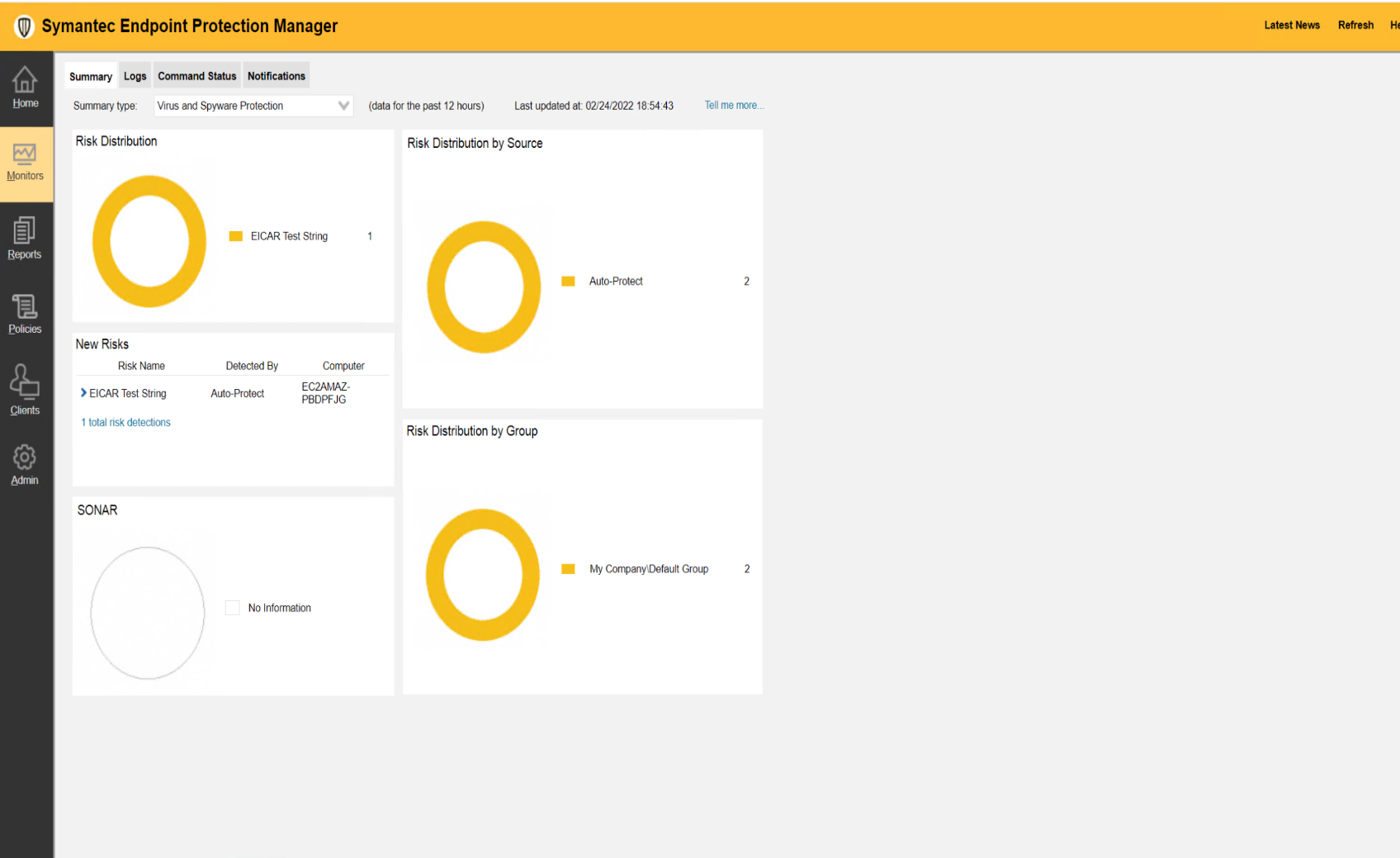Open the Tell me more link
Screen dimensions: 1400x858
click(x=733, y=105)
